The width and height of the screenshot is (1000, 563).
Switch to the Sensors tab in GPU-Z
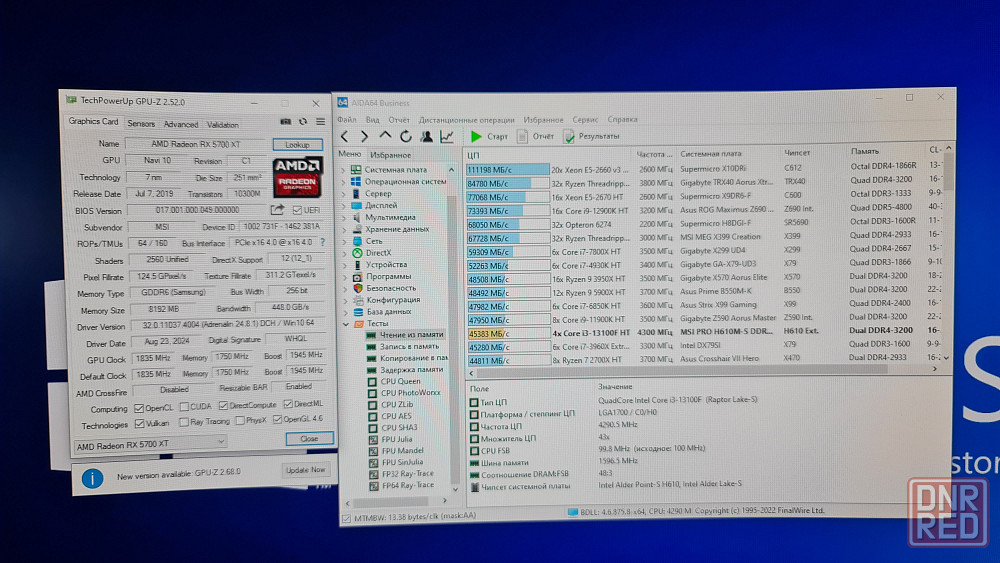click(x=141, y=124)
